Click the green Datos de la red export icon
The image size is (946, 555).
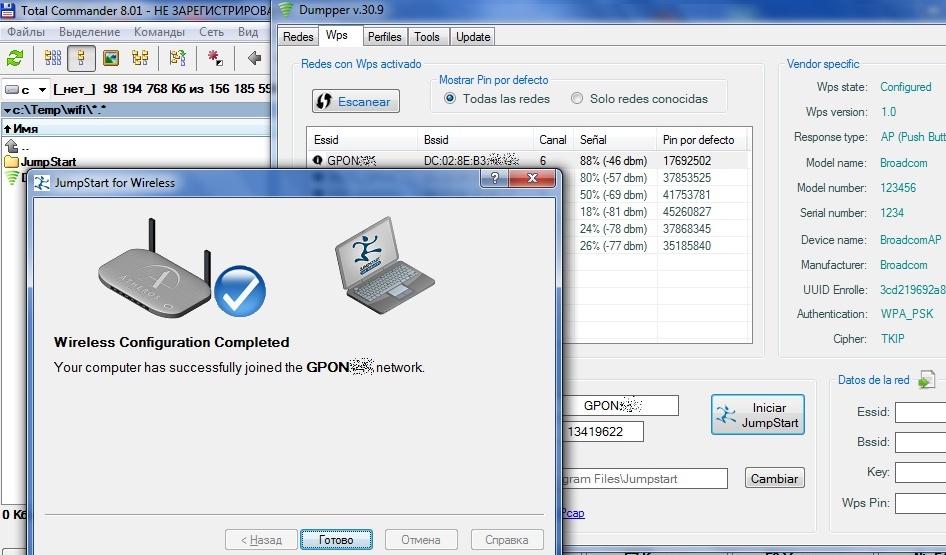point(927,379)
